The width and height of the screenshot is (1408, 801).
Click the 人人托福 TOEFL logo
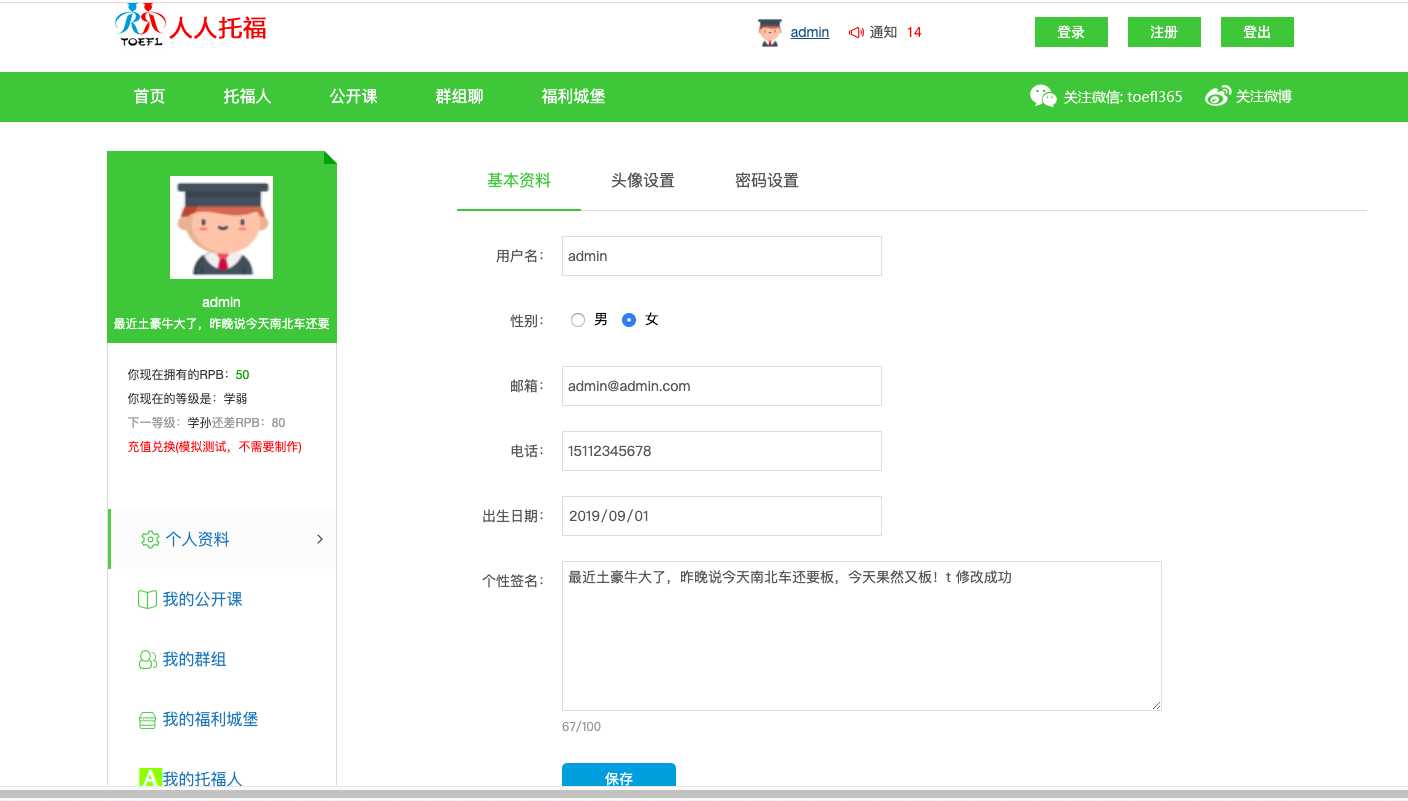click(x=191, y=25)
